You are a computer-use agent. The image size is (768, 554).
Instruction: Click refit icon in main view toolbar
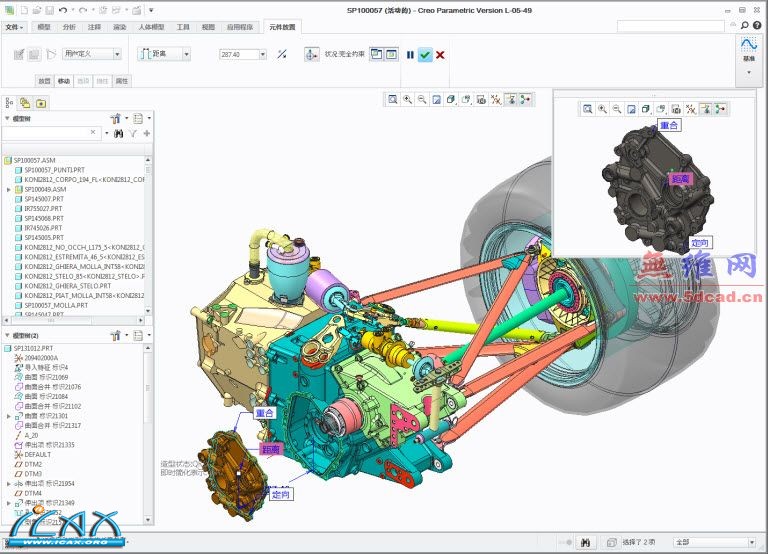click(x=393, y=99)
